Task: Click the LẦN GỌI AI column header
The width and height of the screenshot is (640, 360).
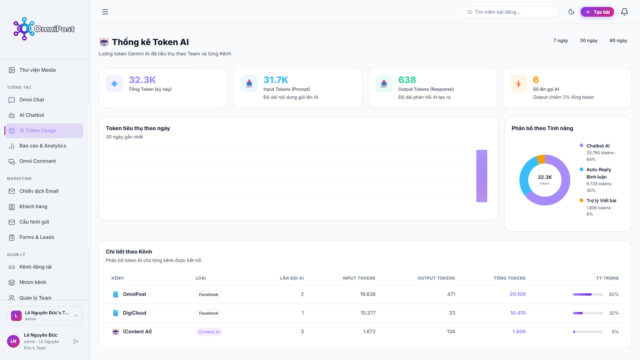Action: tap(291, 278)
